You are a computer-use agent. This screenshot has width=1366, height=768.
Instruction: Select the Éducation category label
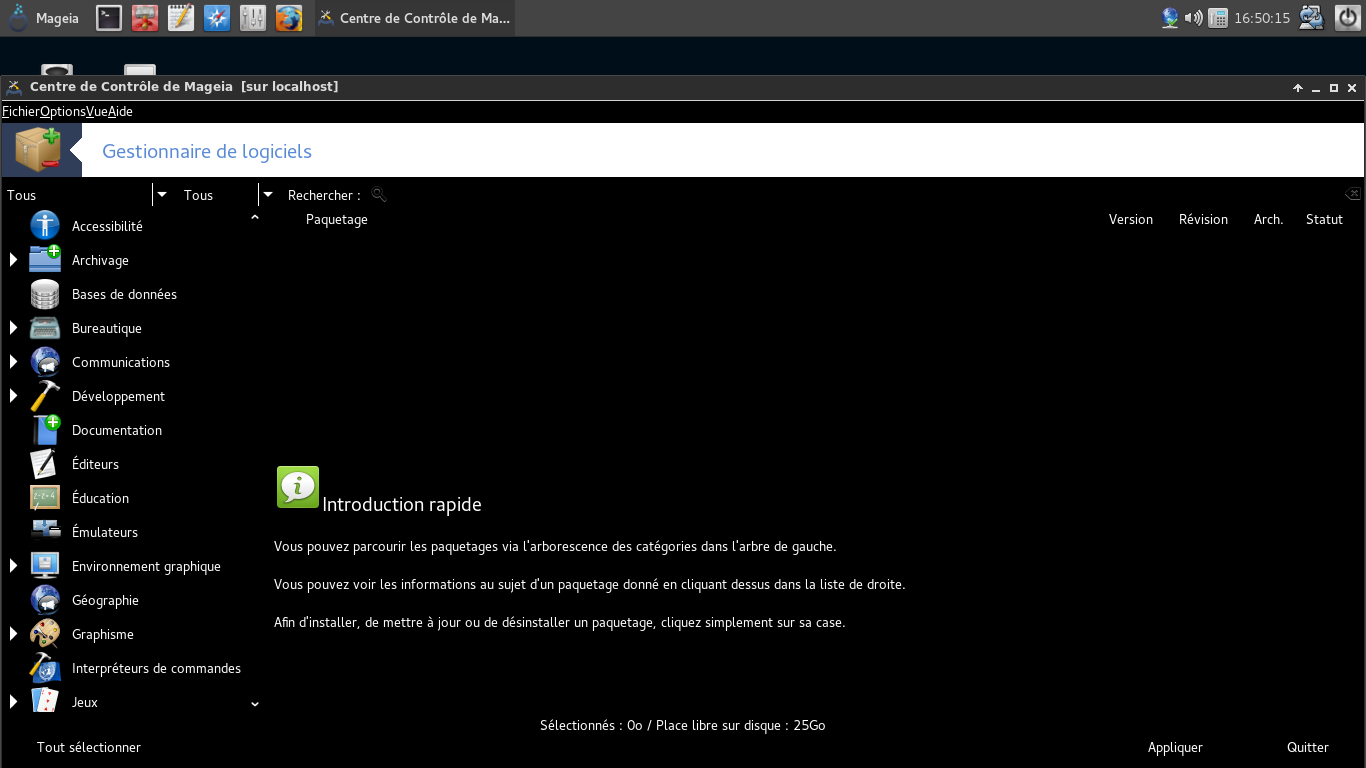(100, 498)
